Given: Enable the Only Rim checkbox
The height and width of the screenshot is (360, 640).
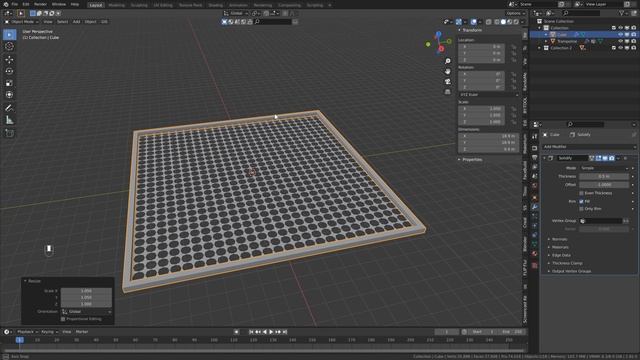Looking at the screenshot, I should click(x=582, y=209).
